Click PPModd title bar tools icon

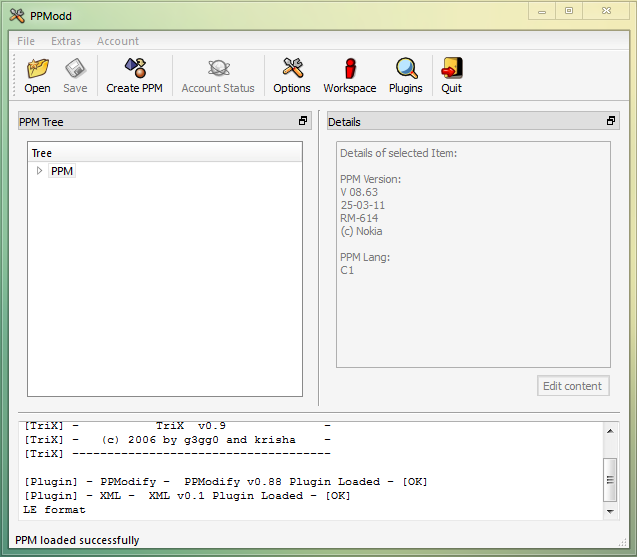pos(17,15)
